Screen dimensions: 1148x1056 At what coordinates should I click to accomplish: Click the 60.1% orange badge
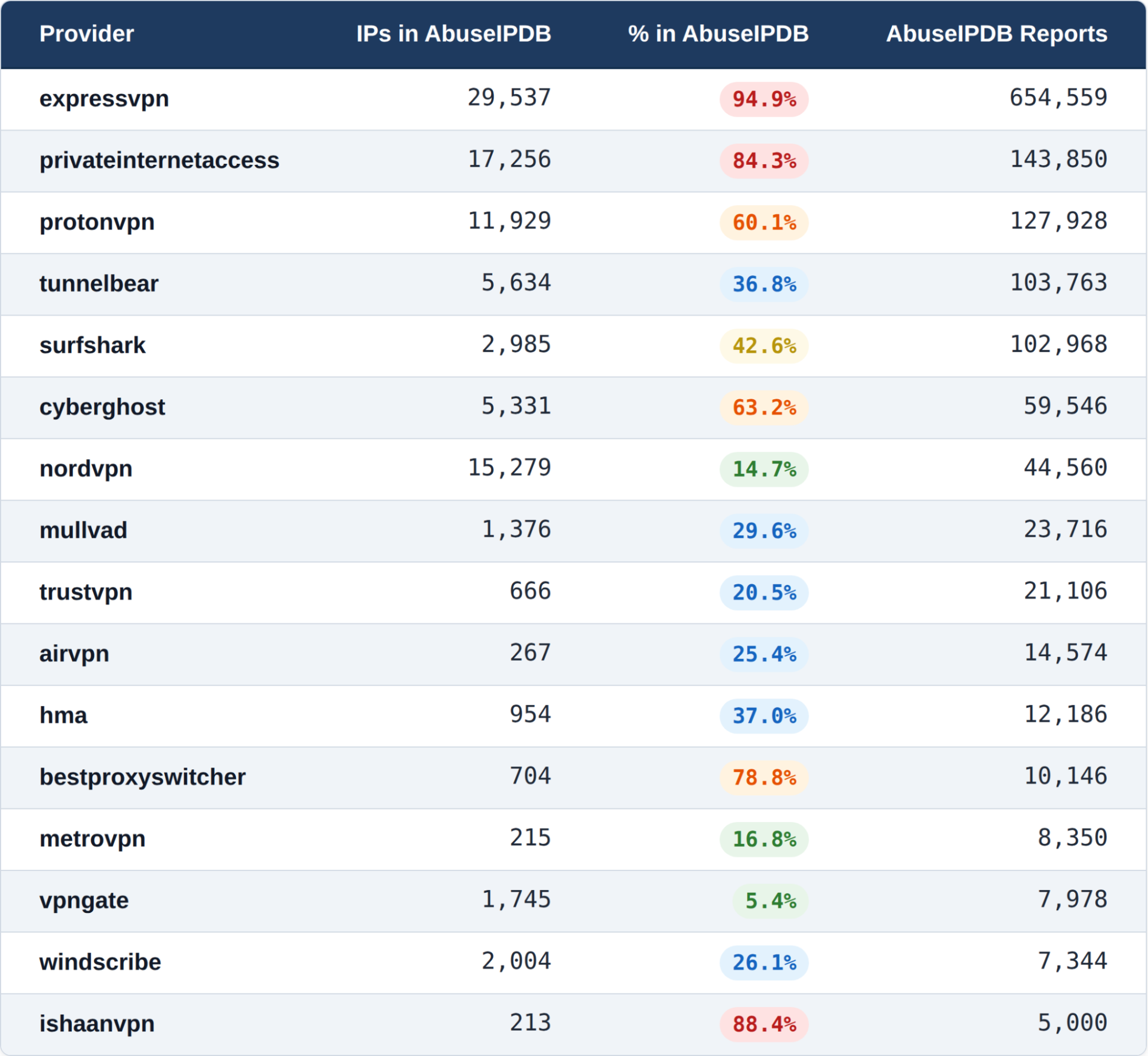tap(764, 223)
